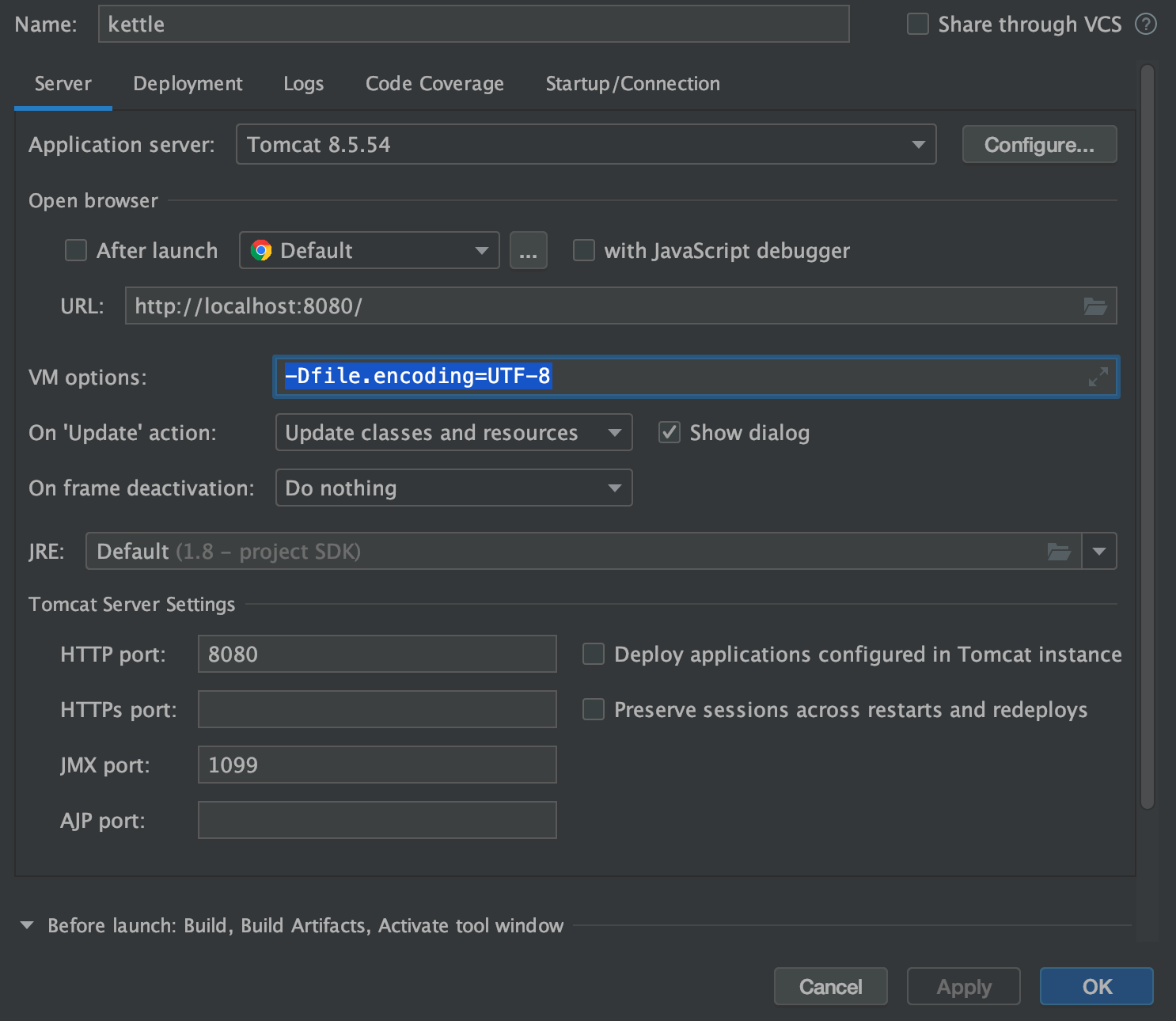
Task: Open On 'Update' action dropdown
Action: point(454,432)
